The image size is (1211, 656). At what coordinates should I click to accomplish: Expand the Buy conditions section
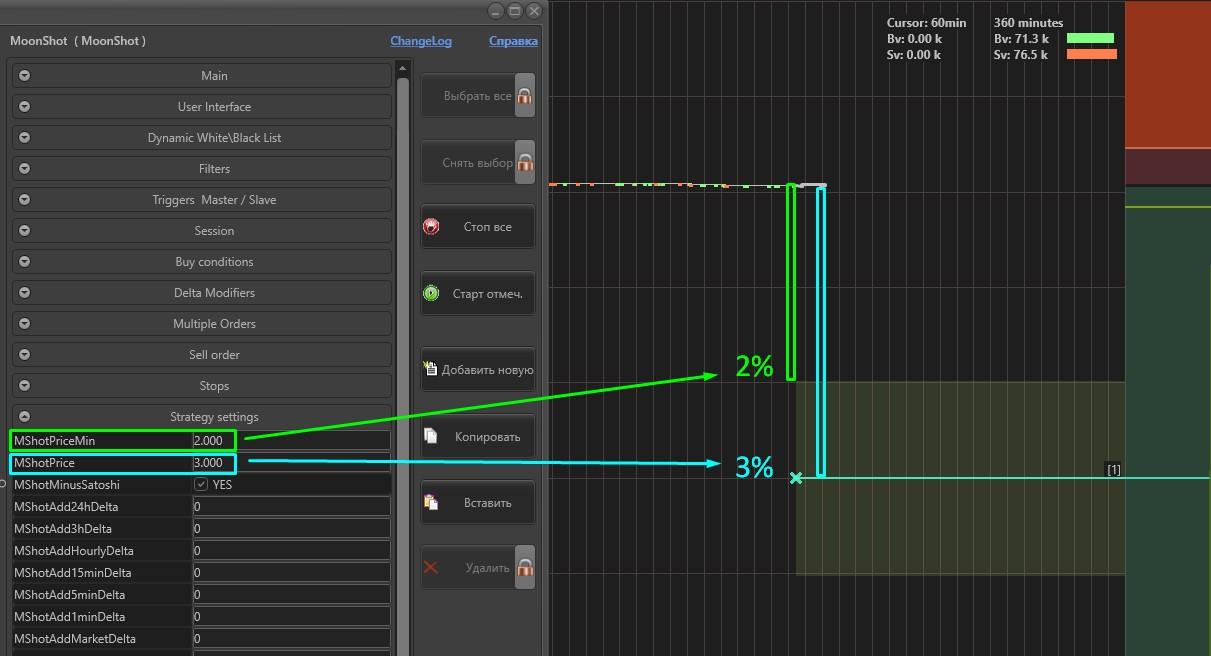pyautogui.click(x=25, y=262)
